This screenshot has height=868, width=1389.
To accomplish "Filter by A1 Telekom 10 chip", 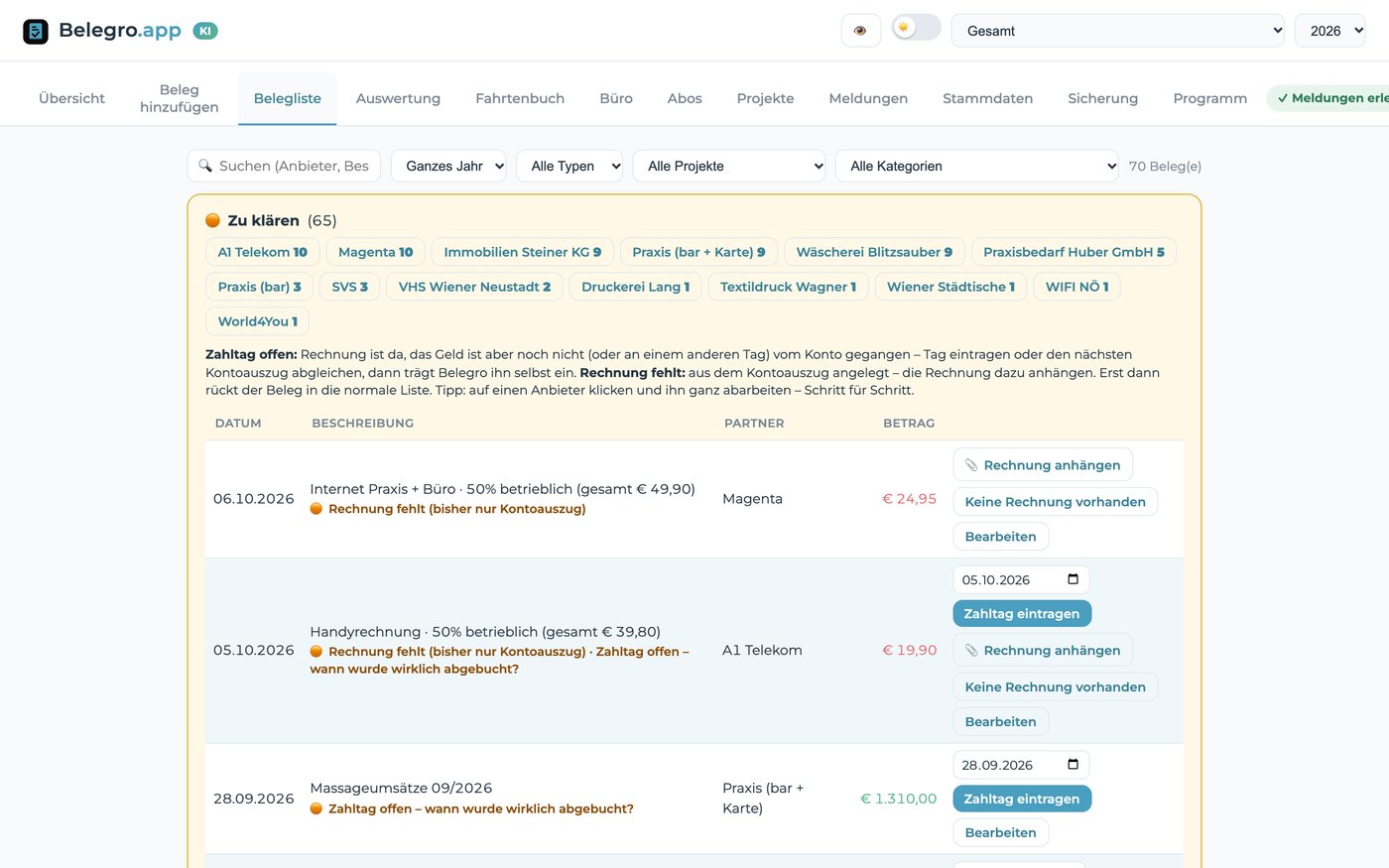I will (263, 252).
